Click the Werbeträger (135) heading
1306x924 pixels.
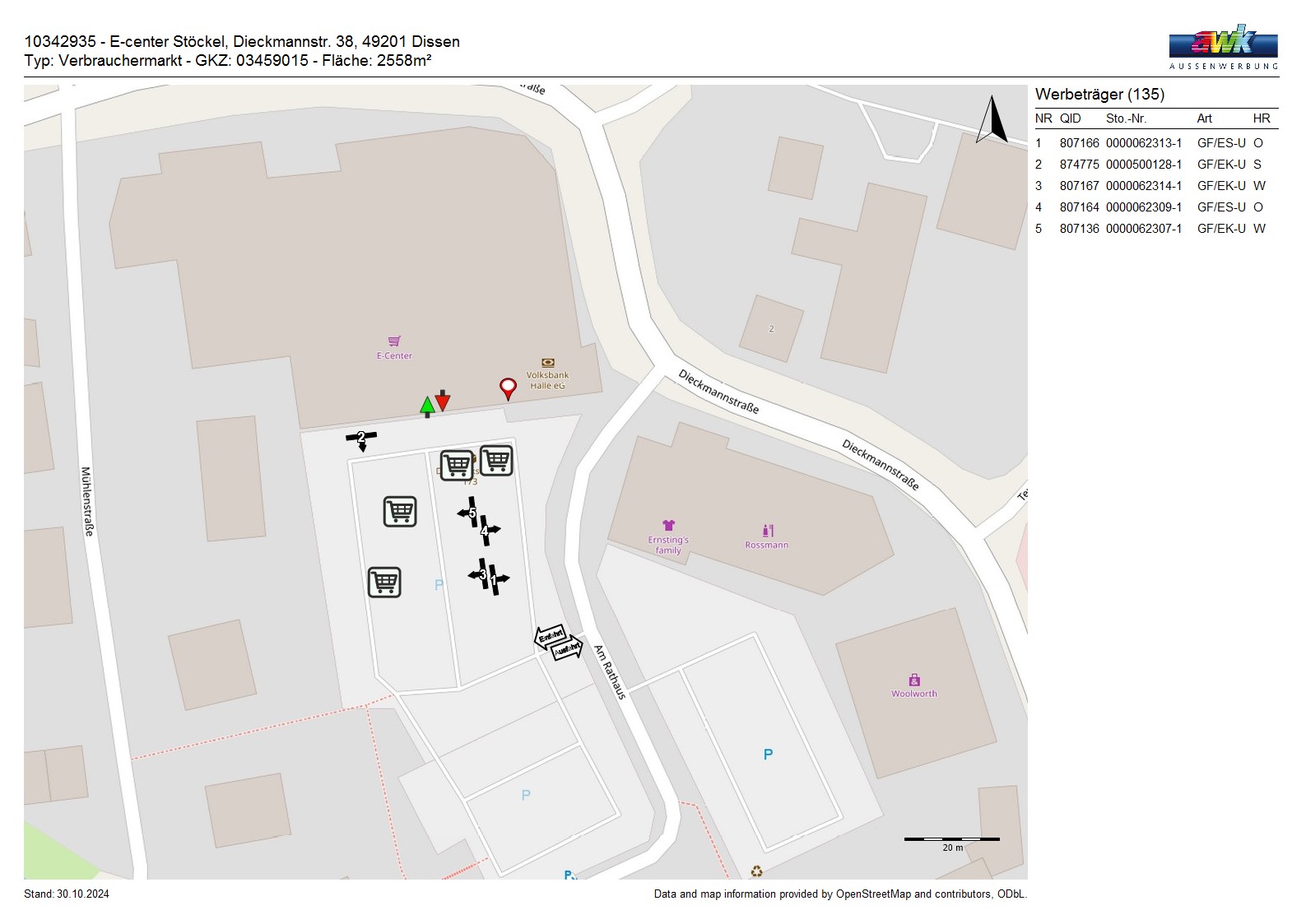(x=1099, y=94)
